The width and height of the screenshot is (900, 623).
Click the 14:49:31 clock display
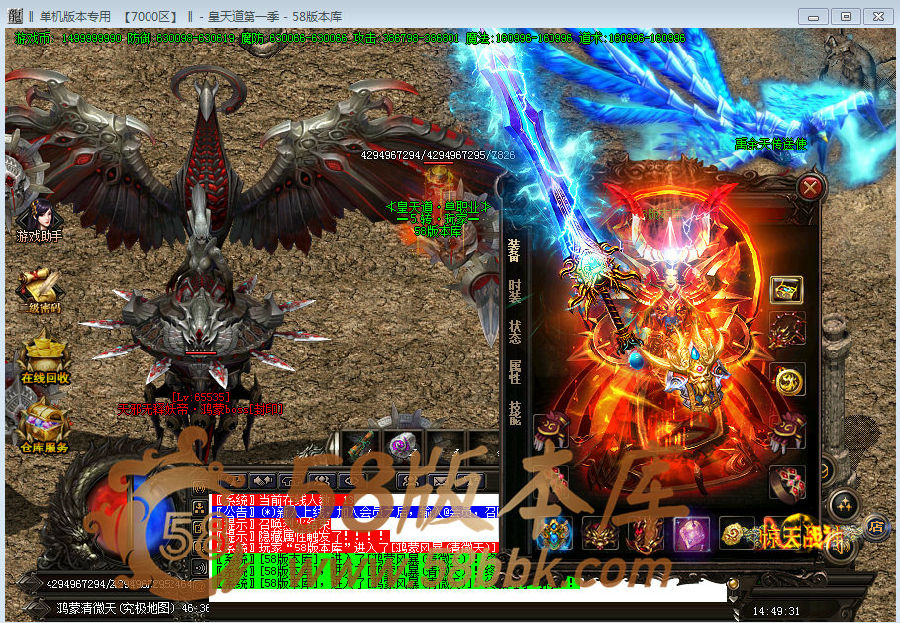tap(776, 611)
